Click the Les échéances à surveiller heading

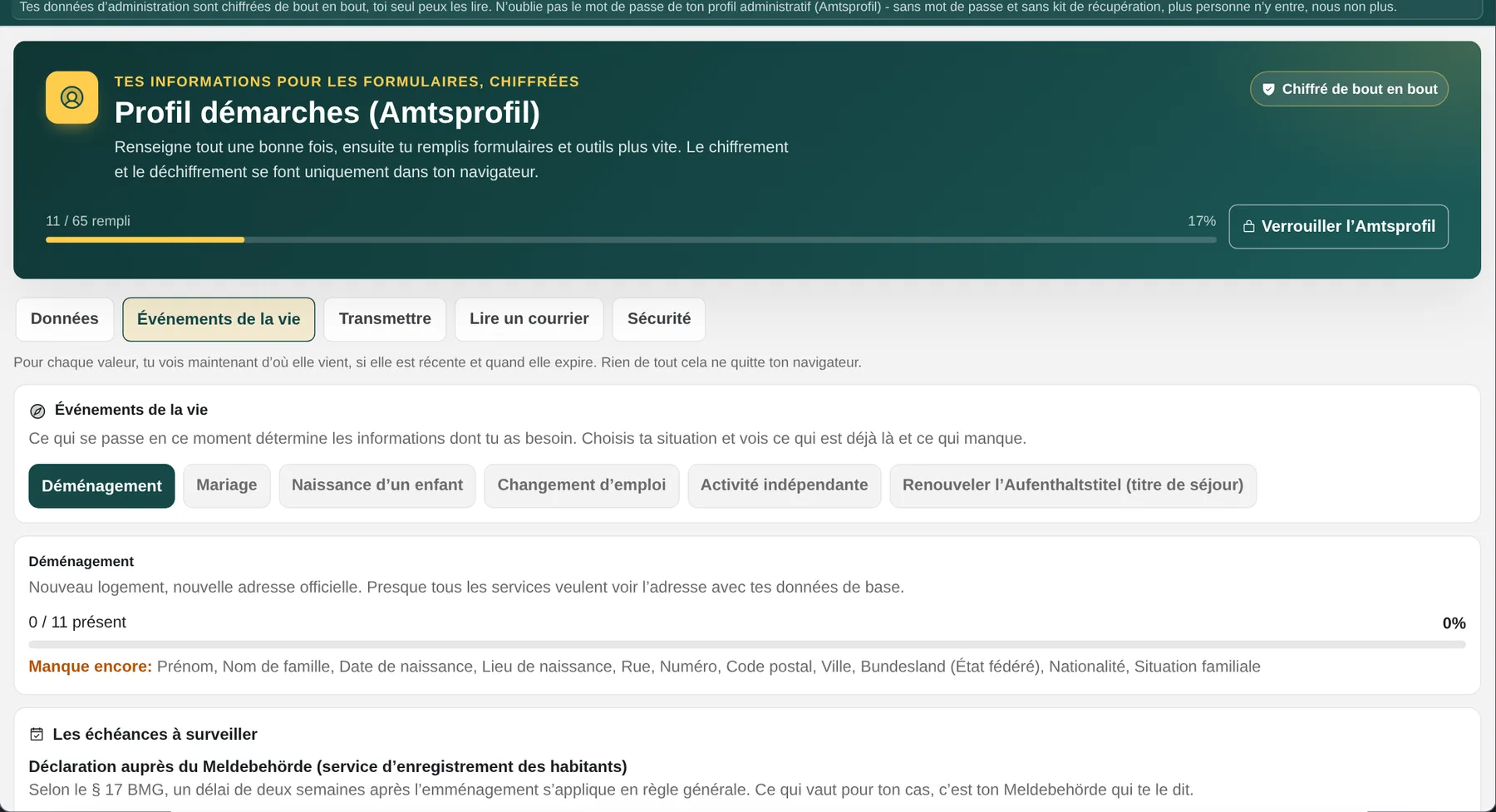155,735
